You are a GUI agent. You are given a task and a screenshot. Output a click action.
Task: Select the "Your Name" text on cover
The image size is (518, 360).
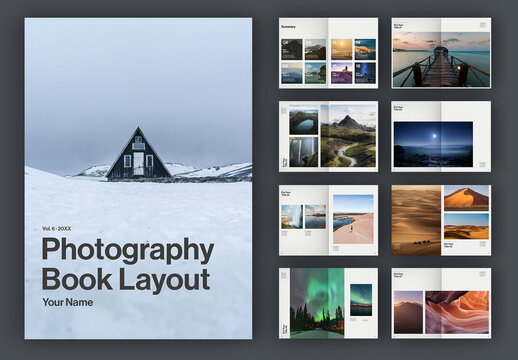68,302
